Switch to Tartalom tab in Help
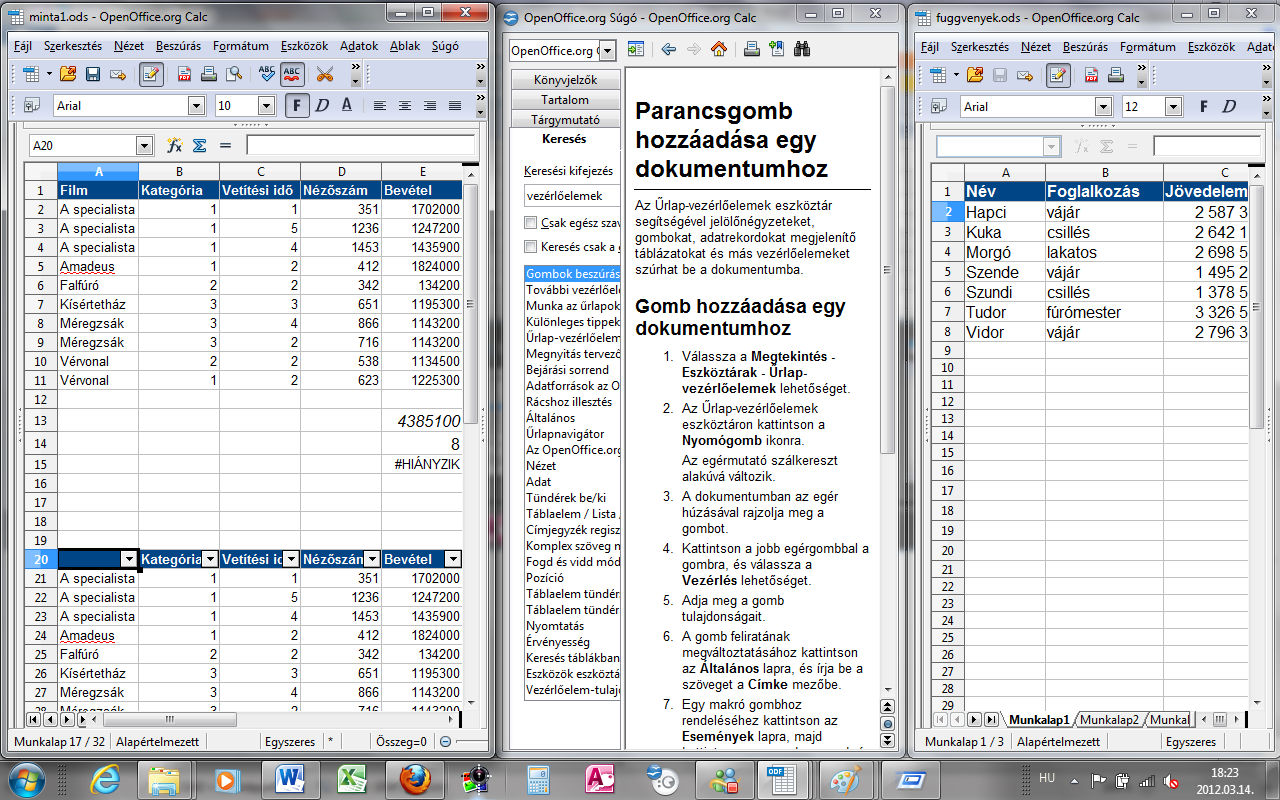 (x=565, y=100)
